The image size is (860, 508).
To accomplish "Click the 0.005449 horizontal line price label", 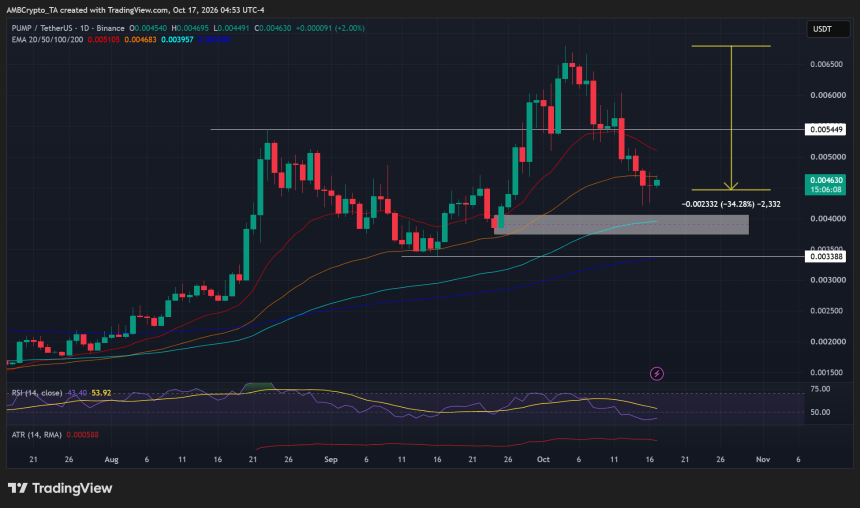I will click(825, 129).
